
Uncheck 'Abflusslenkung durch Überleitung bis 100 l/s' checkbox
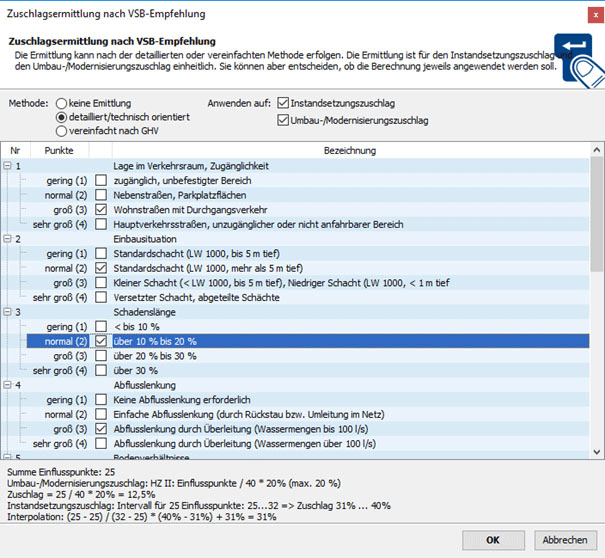coord(101,429)
